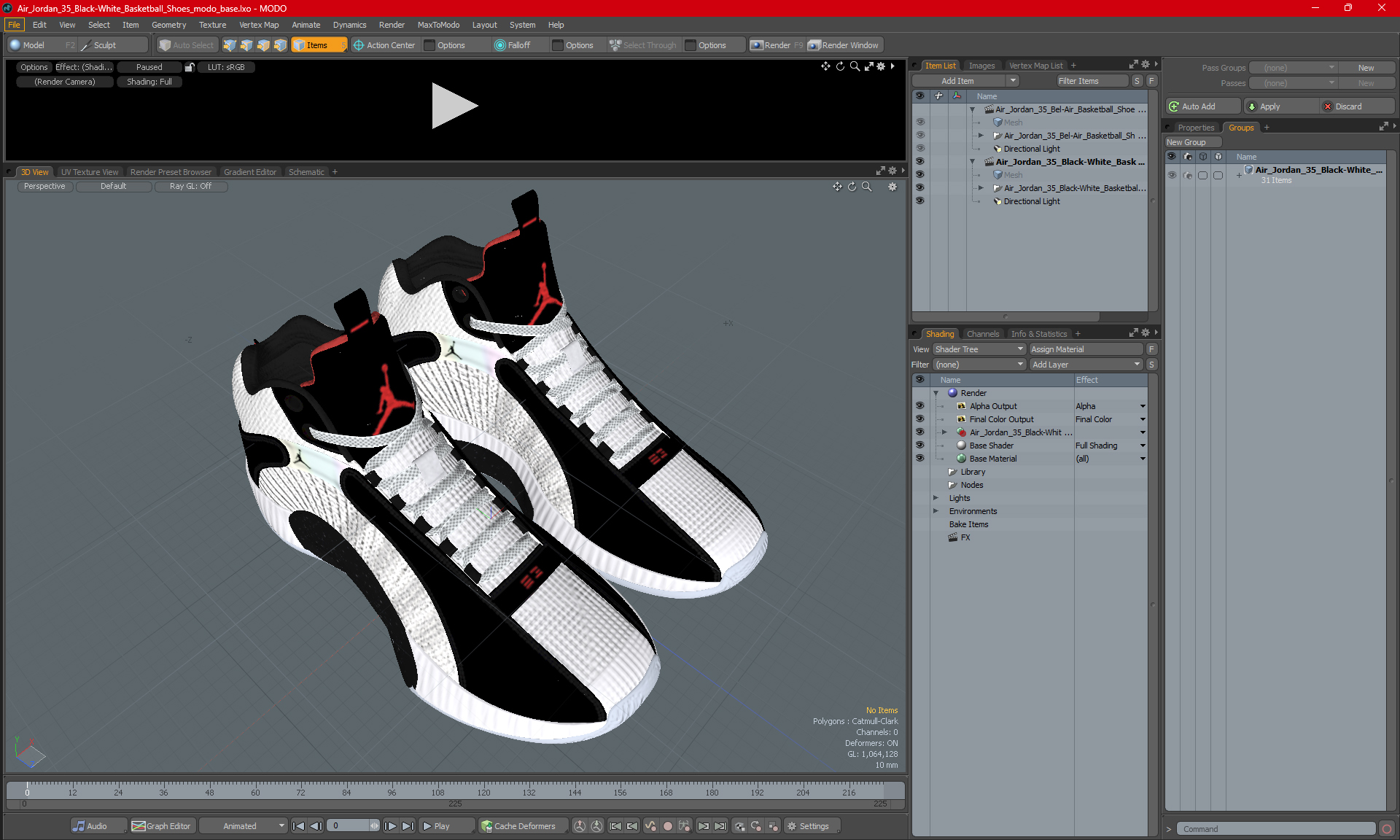Switch to UV Texture View tab

(90, 172)
